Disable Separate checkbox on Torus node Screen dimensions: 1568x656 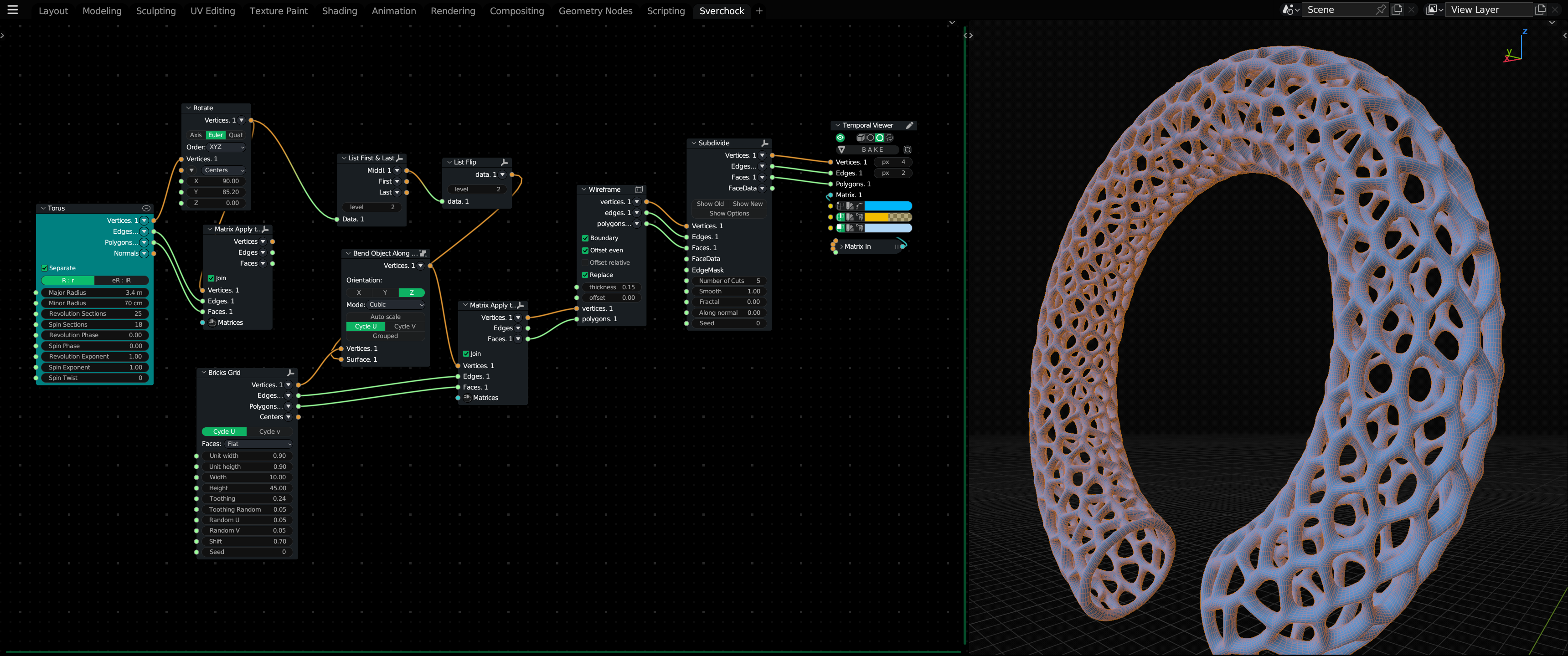pos(44,268)
